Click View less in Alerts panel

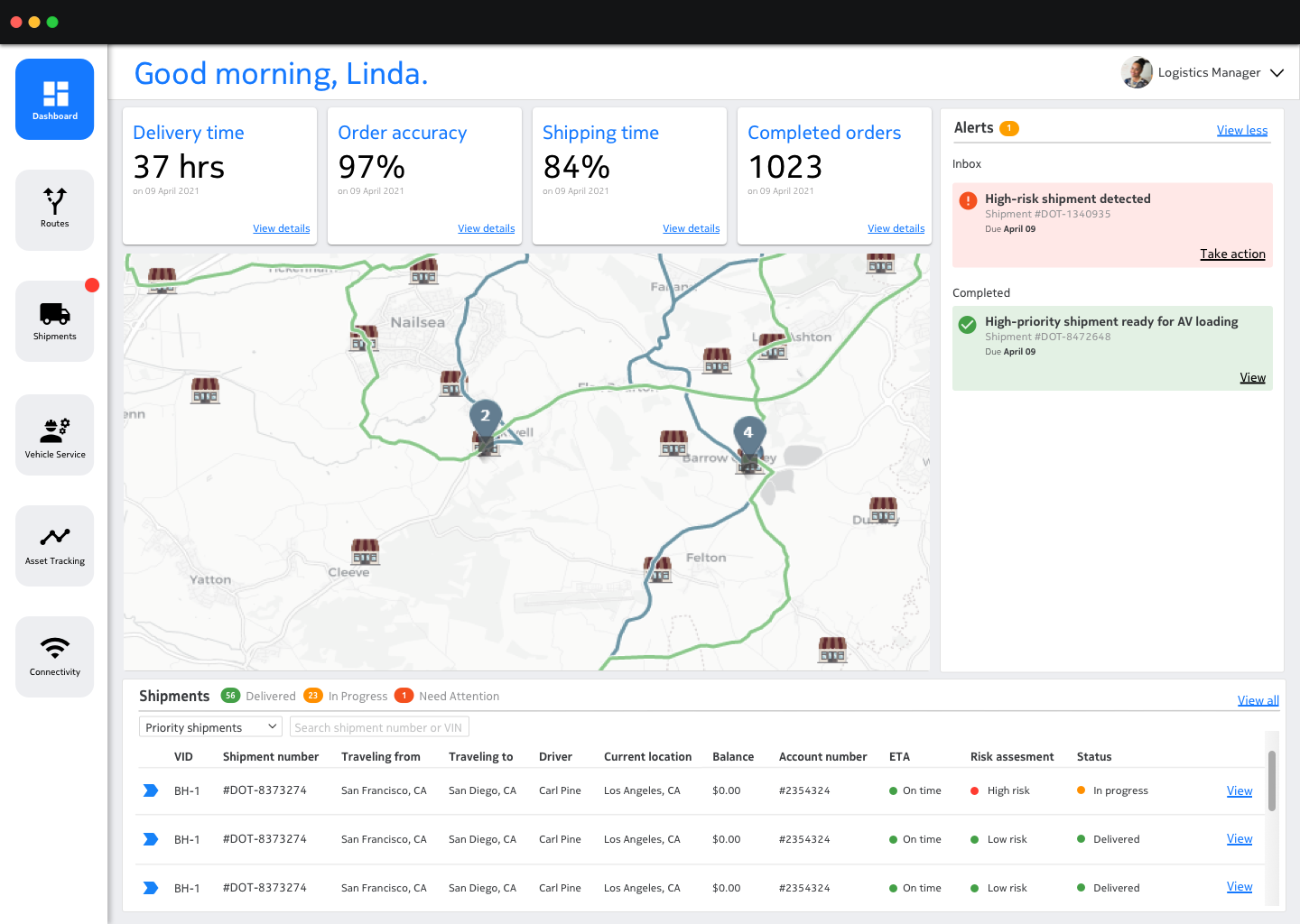coord(1241,131)
